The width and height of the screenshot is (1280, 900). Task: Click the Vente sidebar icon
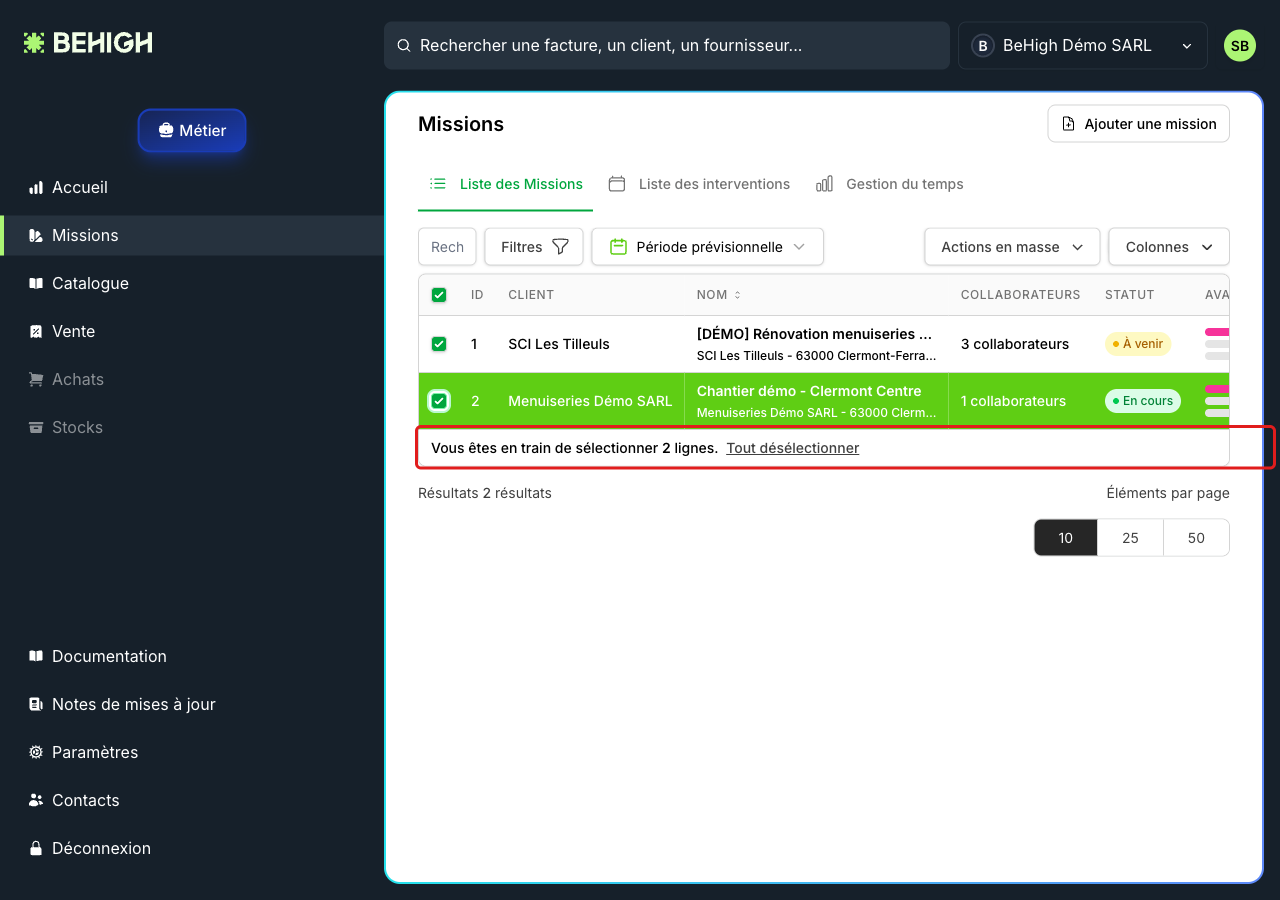coord(36,331)
